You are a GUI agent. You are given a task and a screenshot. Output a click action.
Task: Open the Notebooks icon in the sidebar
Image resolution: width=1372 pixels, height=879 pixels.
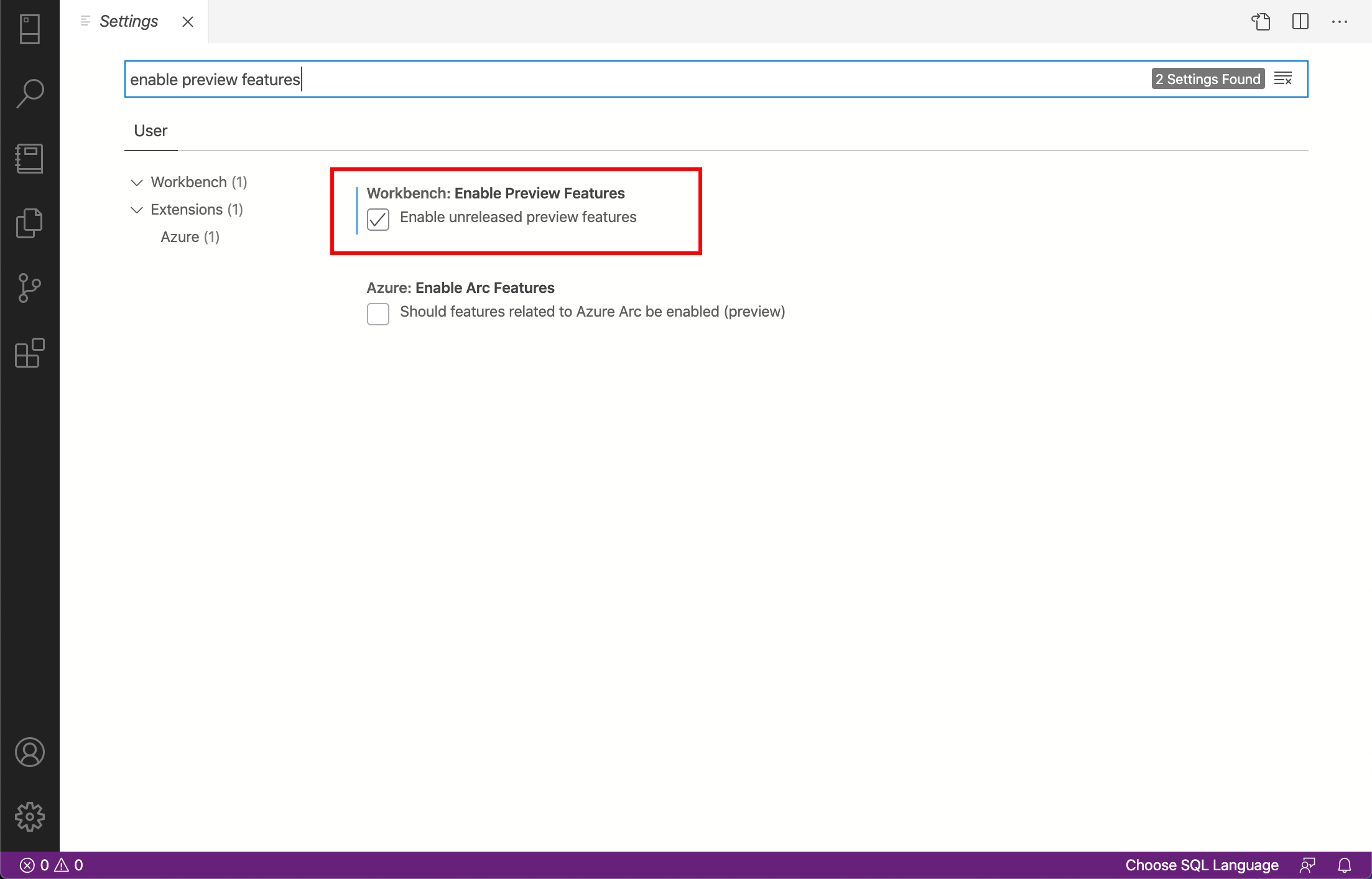pos(29,158)
